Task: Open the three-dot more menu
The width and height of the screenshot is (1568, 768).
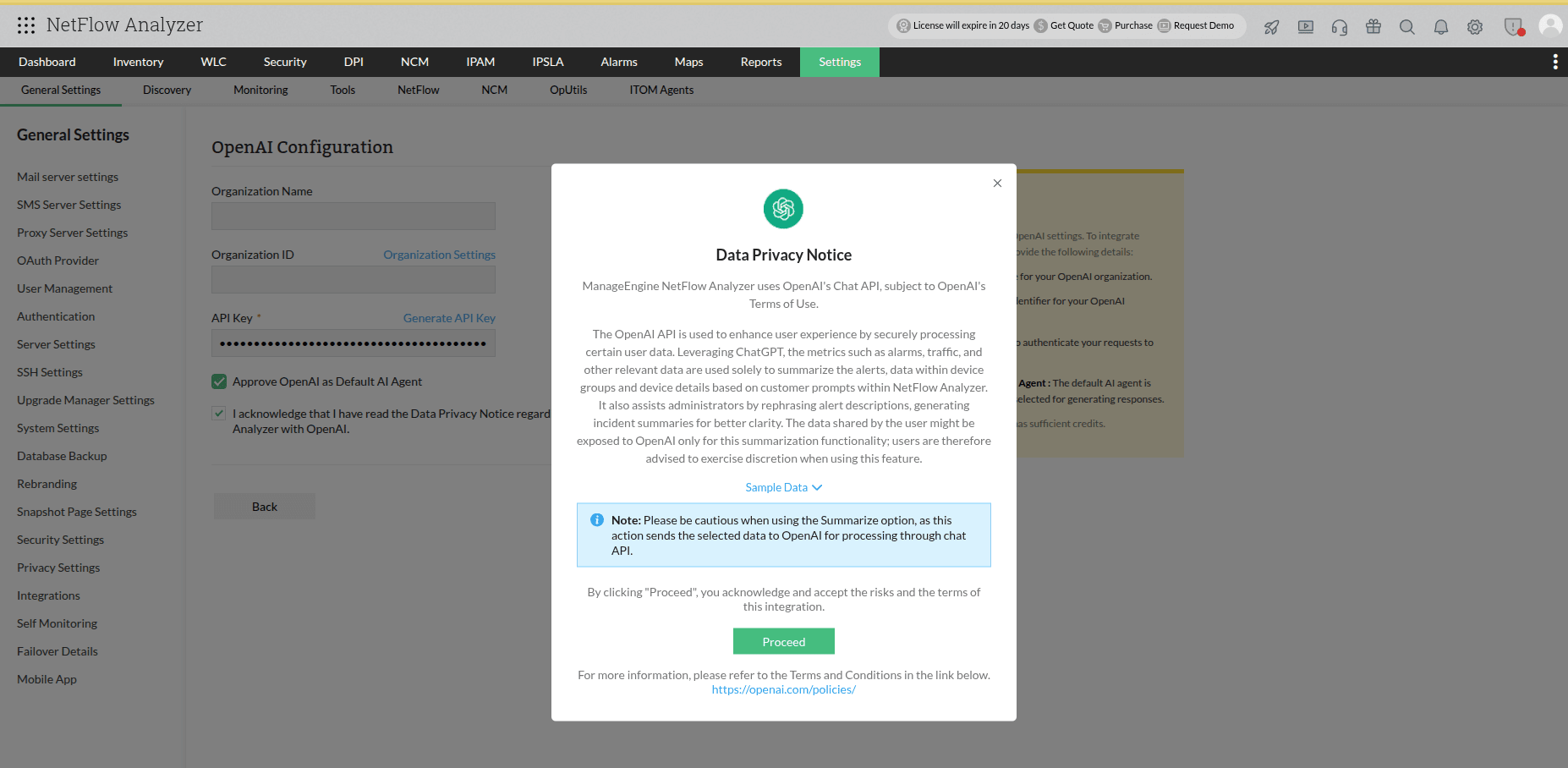Action: pyautogui.click(x=1555, y=62)
